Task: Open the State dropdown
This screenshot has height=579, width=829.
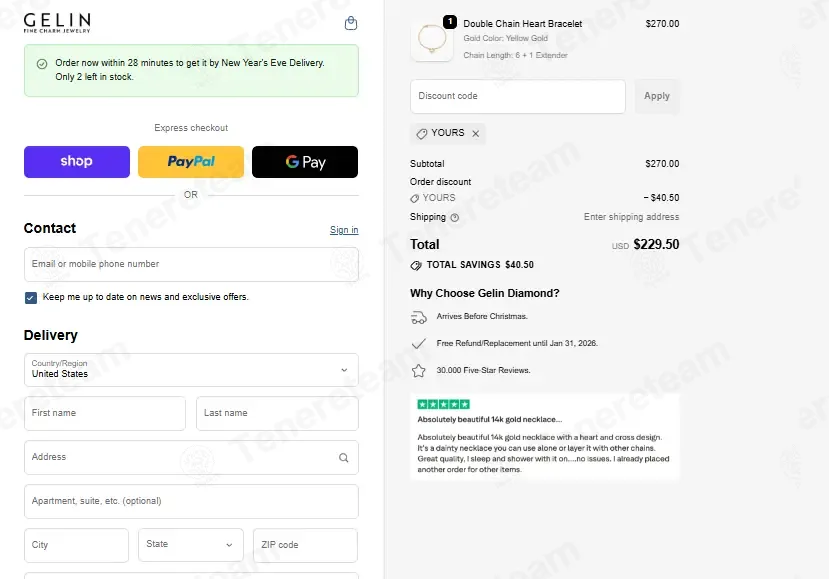Action: pyautogui.click(x=191, y=545)
